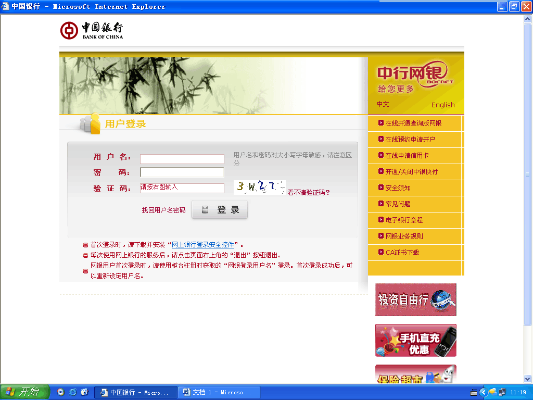Click the scrollbar down arrow
The width and height of the screenshot is (533, 400).
point(528,379)
